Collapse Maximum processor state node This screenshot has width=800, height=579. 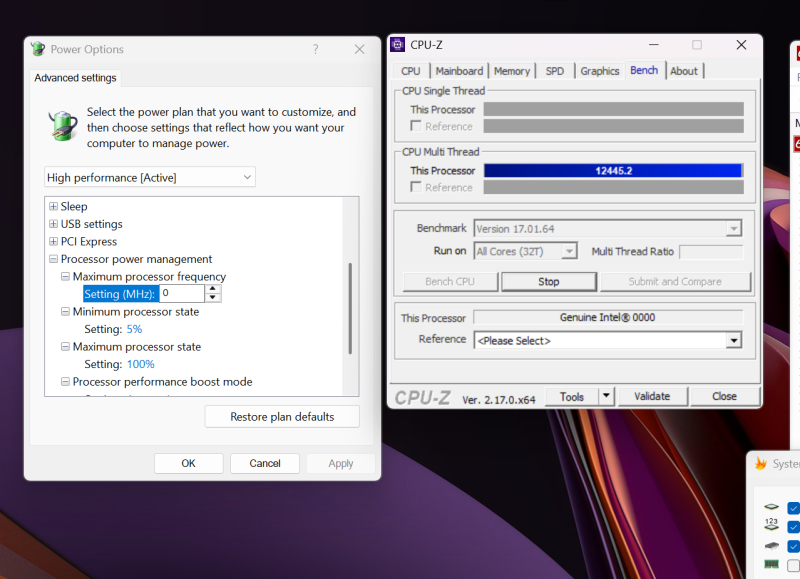pyautogui.click(x=65, y=346)
